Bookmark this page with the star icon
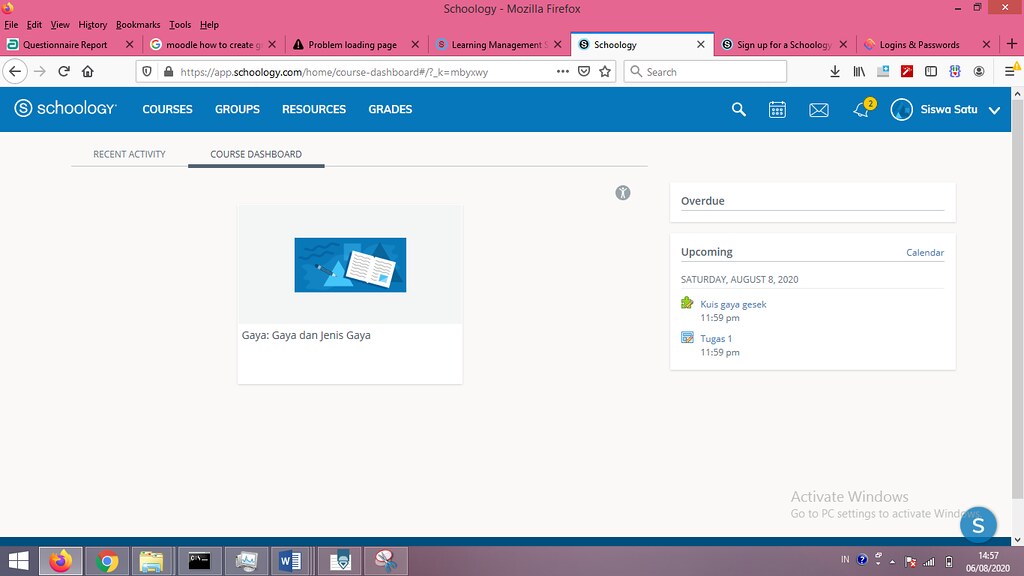This screenshot has width=1024, height=576. point(605,72)
